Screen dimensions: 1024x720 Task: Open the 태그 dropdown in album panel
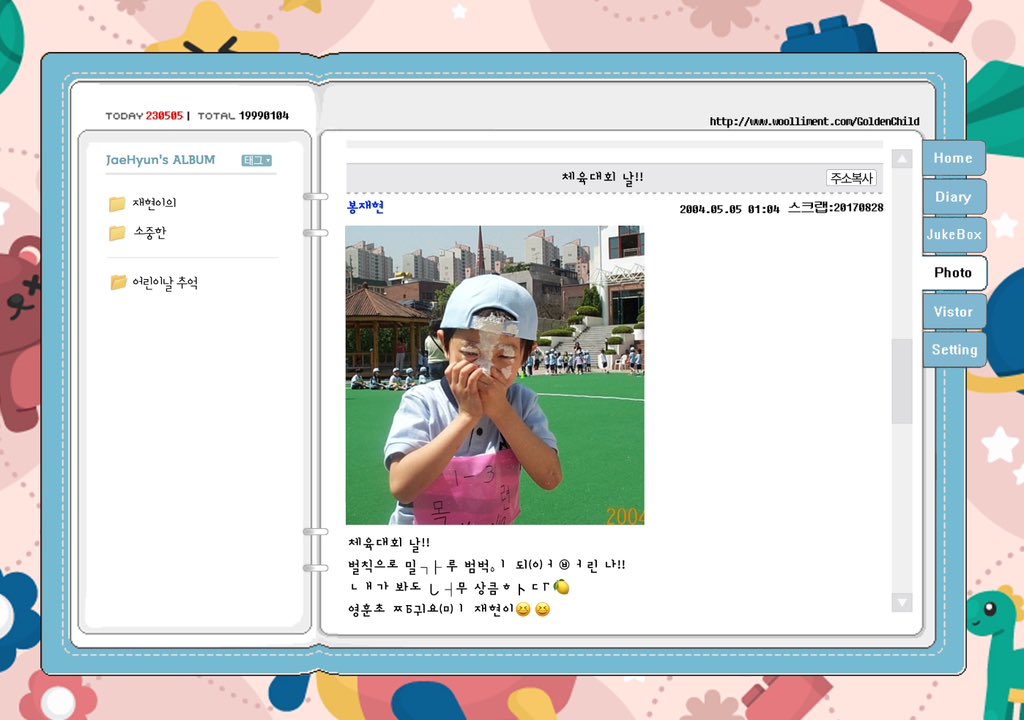click(257, 160)
